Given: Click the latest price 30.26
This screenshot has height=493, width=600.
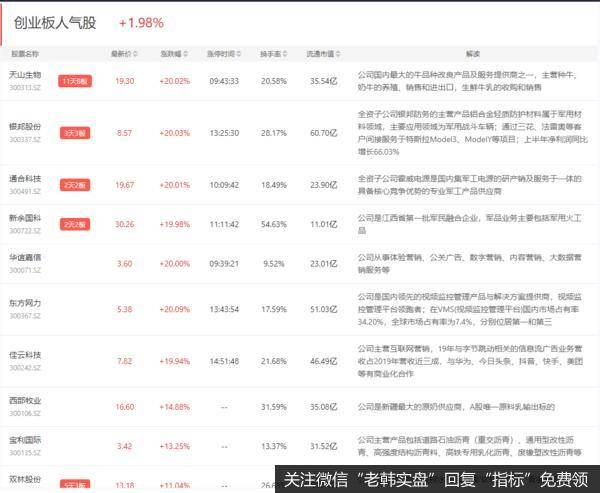Looking at the screenshot, I should click(125, 224).
